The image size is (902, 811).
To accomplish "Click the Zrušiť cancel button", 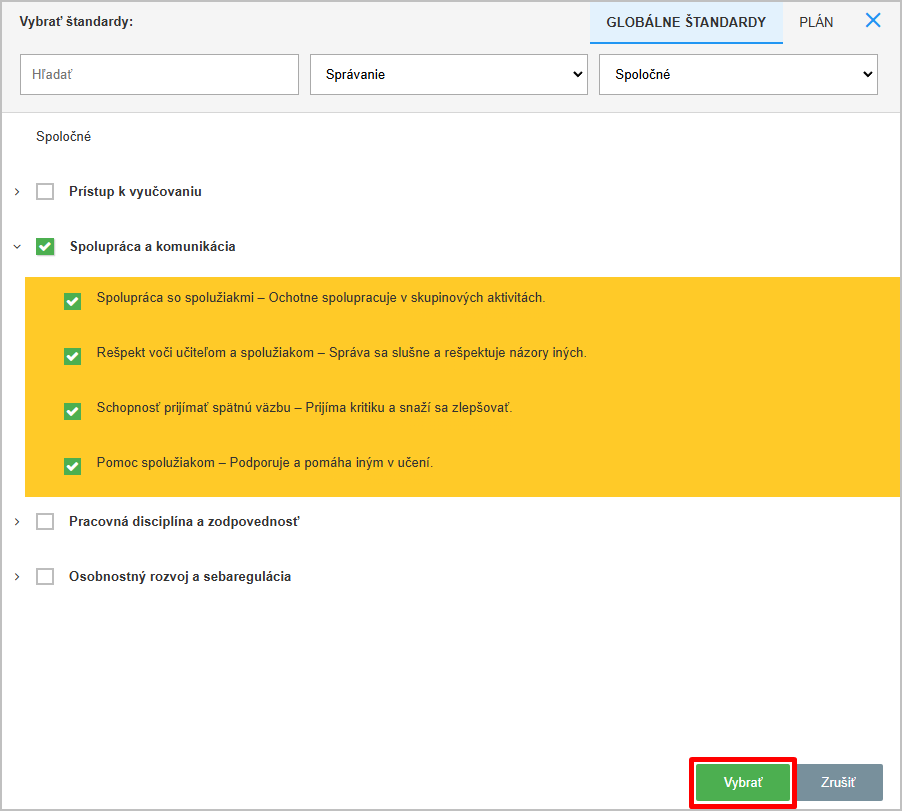I will pyautogui.click(x=838, y=783).
